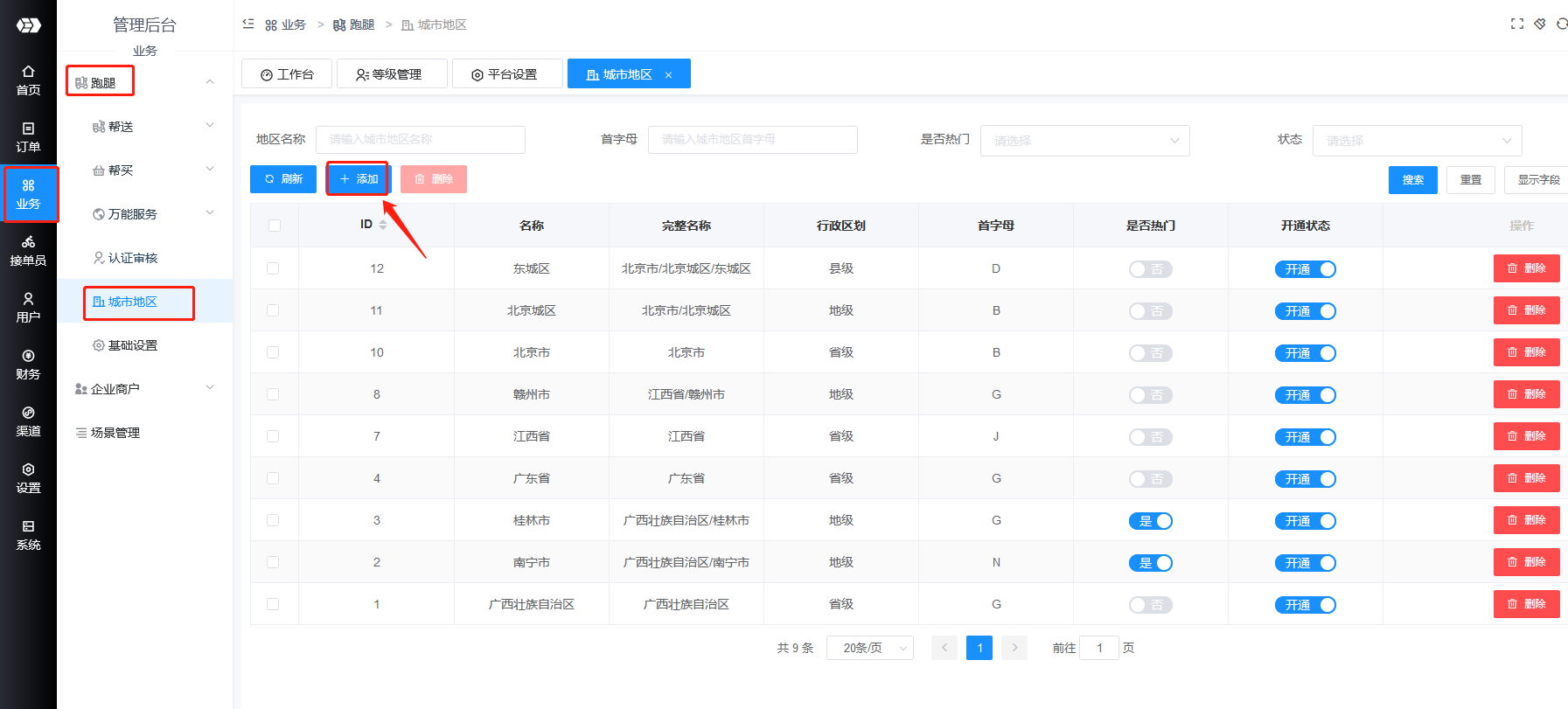Screen dimensions: 1568x709
Task: Click the 刷新 button
Action: click(283, 179)
